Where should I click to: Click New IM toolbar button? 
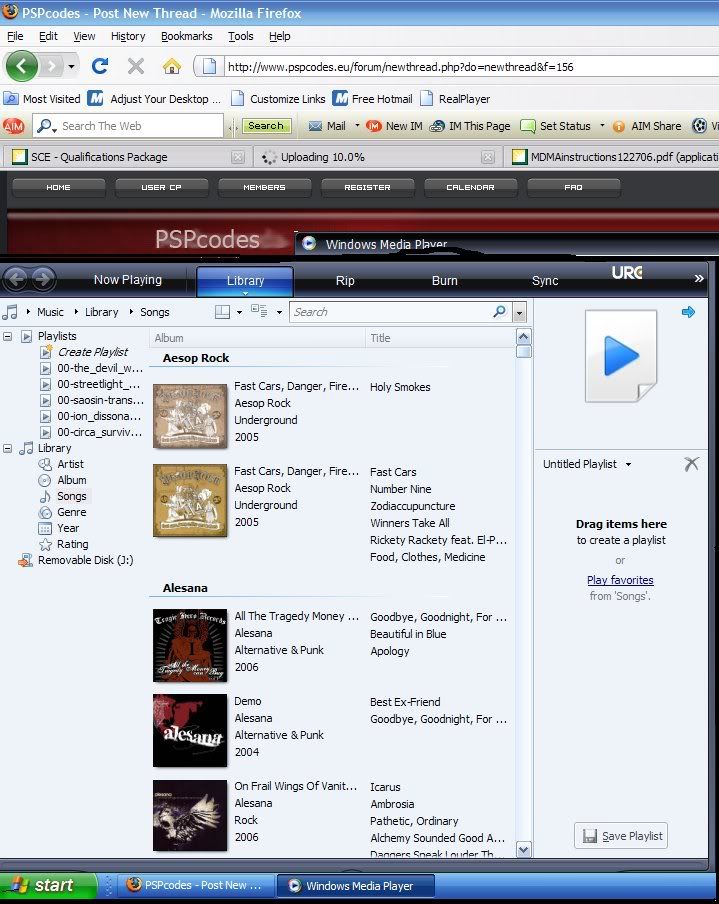point(394,126)
